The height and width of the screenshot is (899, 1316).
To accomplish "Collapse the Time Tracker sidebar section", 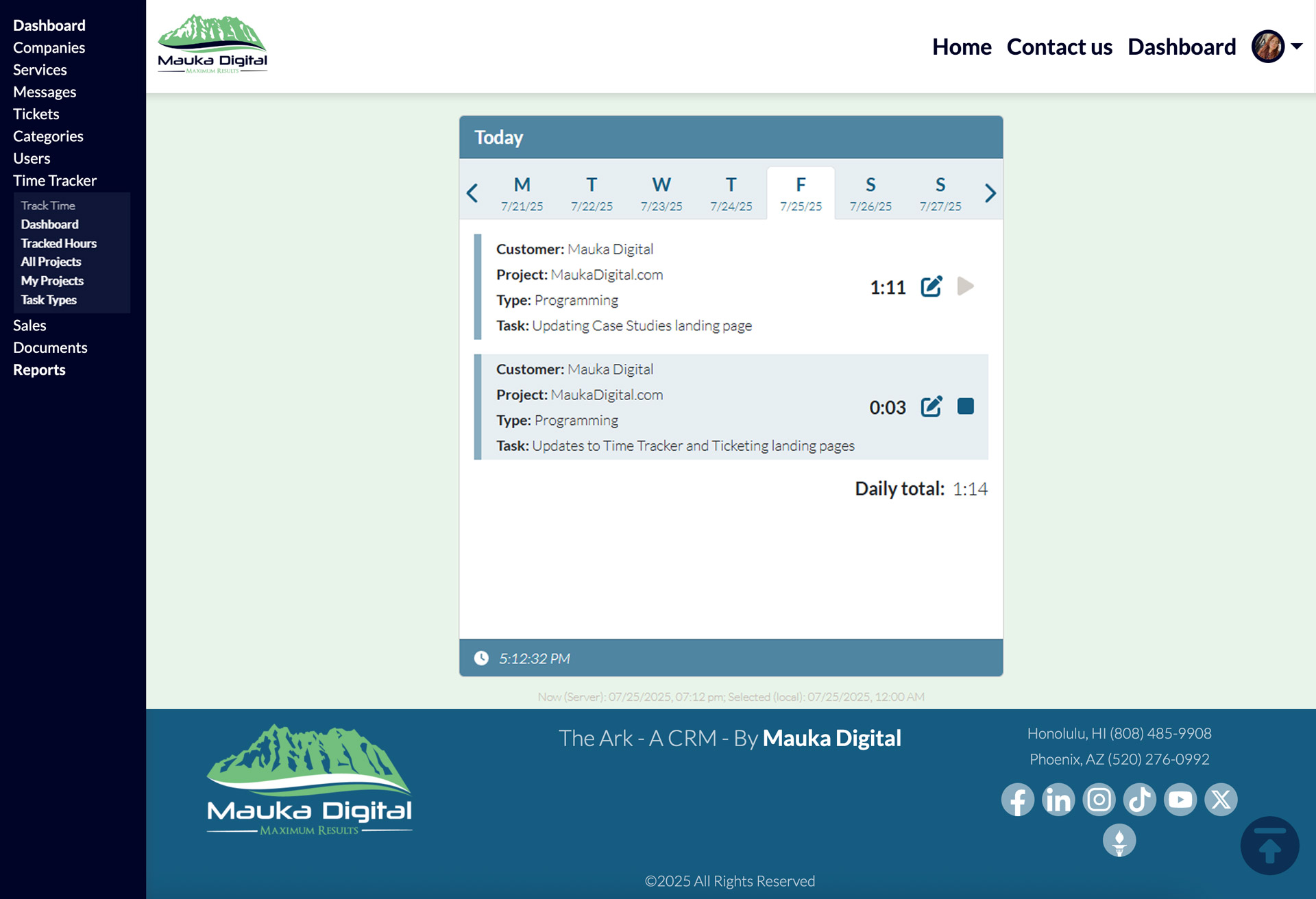I will pyautogui.click(x=55, y=180).
